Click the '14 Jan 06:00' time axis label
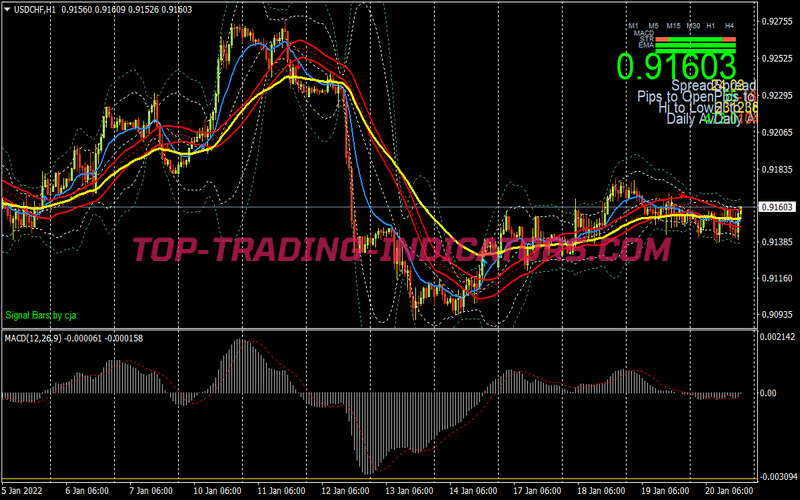800x500 pixels. (x=473, y=491)
